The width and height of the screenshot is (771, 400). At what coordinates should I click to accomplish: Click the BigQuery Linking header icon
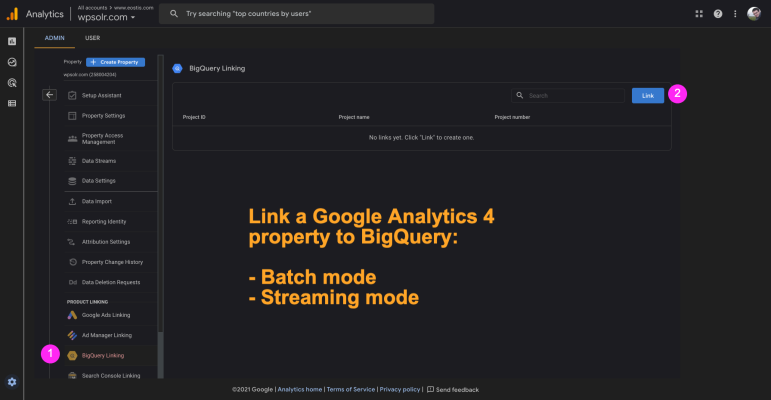(x=178, y=68)
